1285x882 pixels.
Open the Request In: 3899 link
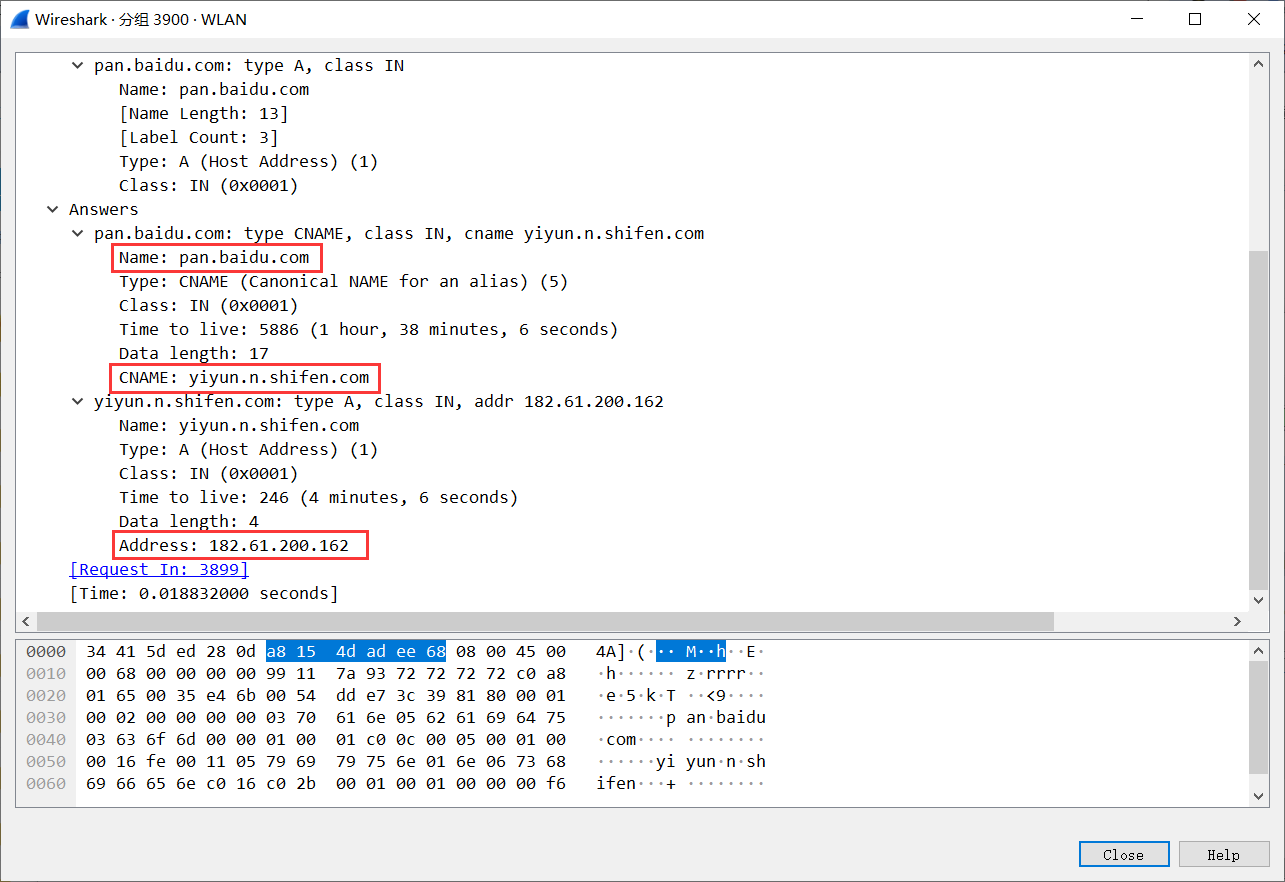point(159,569)
